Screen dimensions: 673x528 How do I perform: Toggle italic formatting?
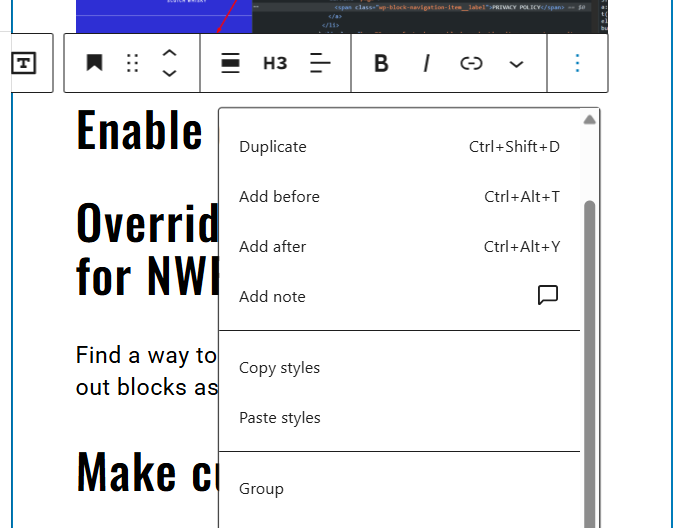[426, 63]
